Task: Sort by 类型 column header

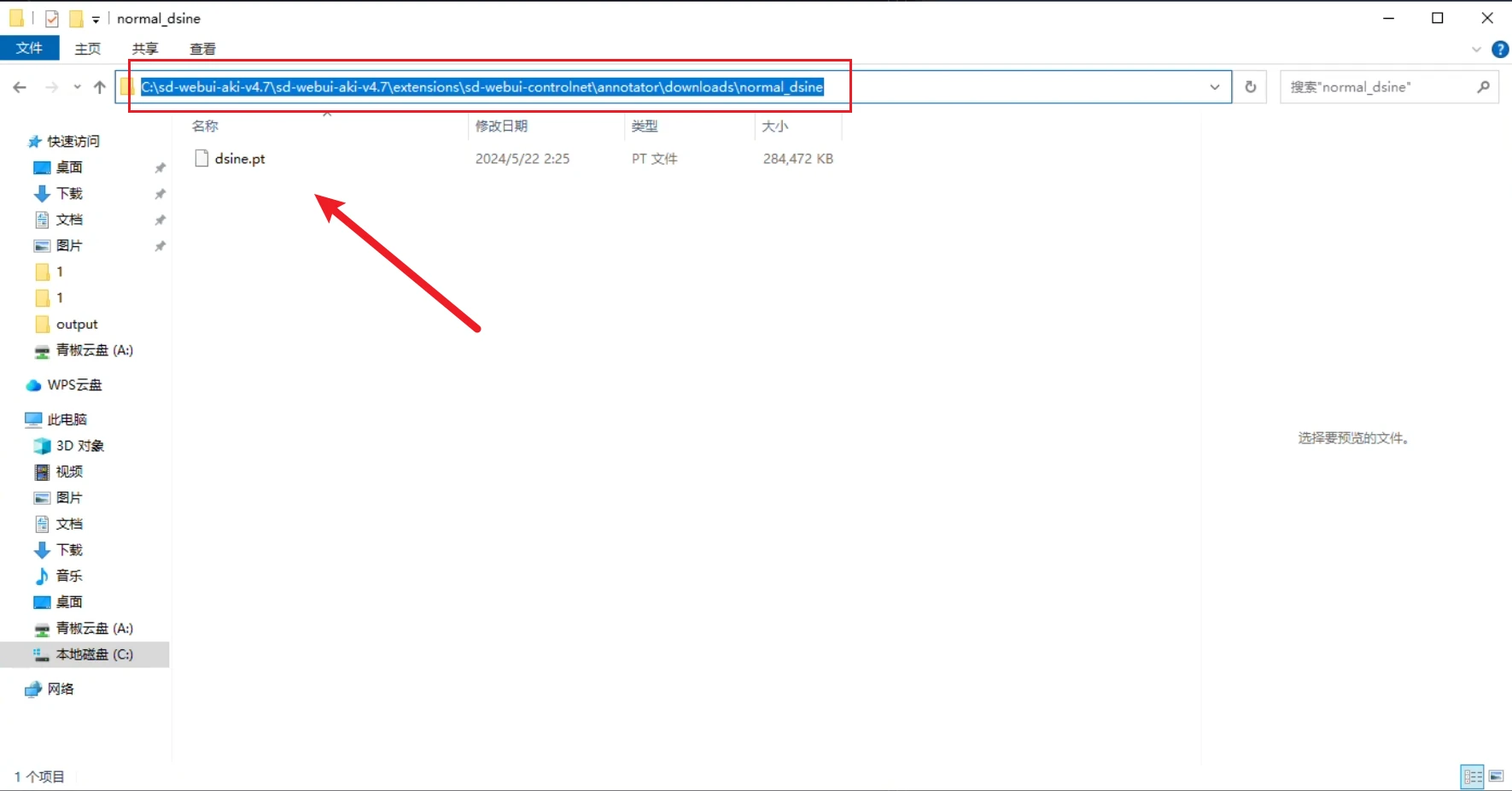Action: point(645,126)
